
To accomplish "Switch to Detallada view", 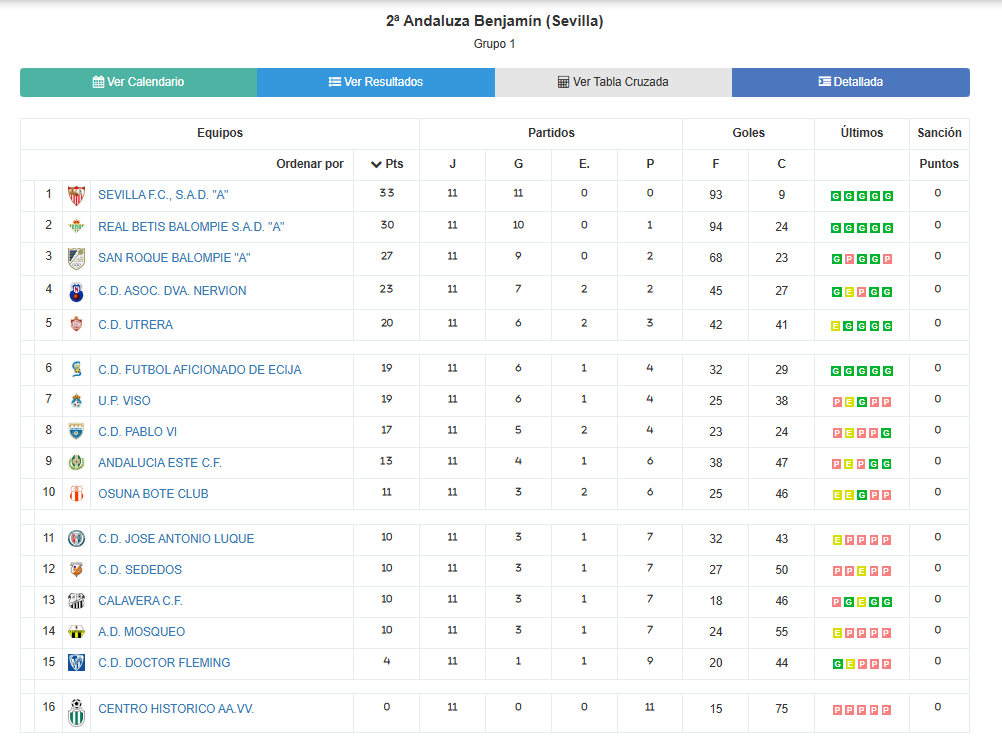I will coord(851,82).
